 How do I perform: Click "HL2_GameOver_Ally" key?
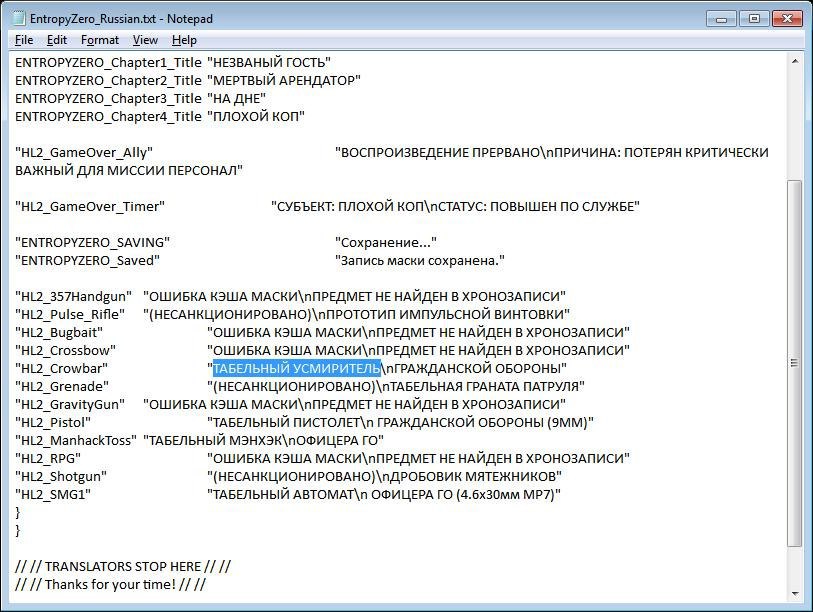click(x=84, y=152)
